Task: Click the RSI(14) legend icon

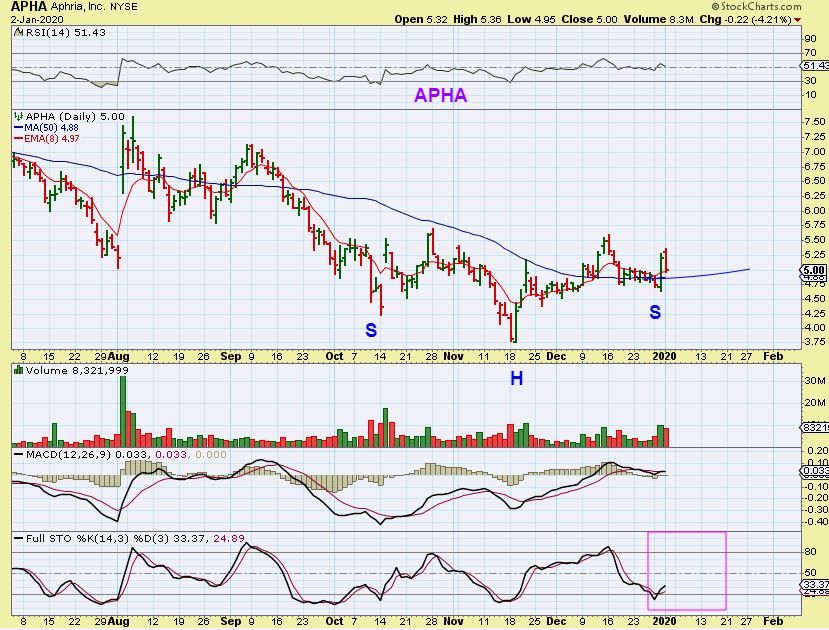Action: 19,32
